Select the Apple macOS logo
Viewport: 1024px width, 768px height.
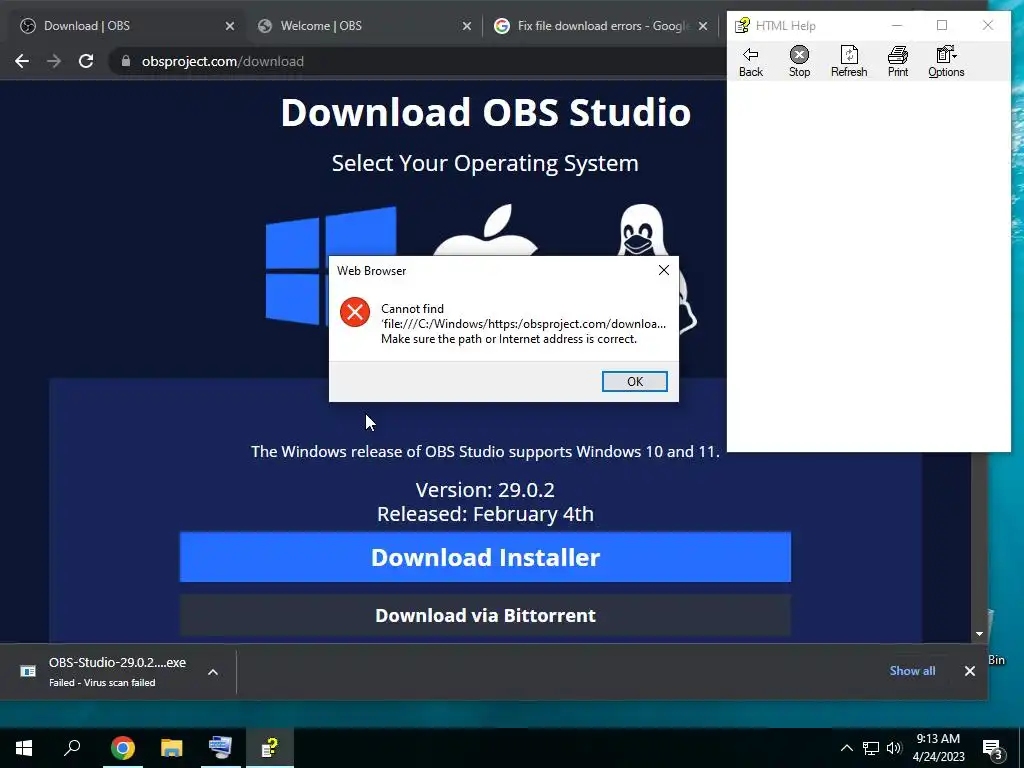485,230
